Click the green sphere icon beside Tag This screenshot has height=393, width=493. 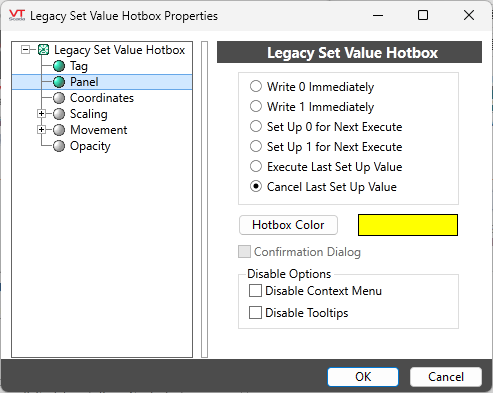[59, 66]
